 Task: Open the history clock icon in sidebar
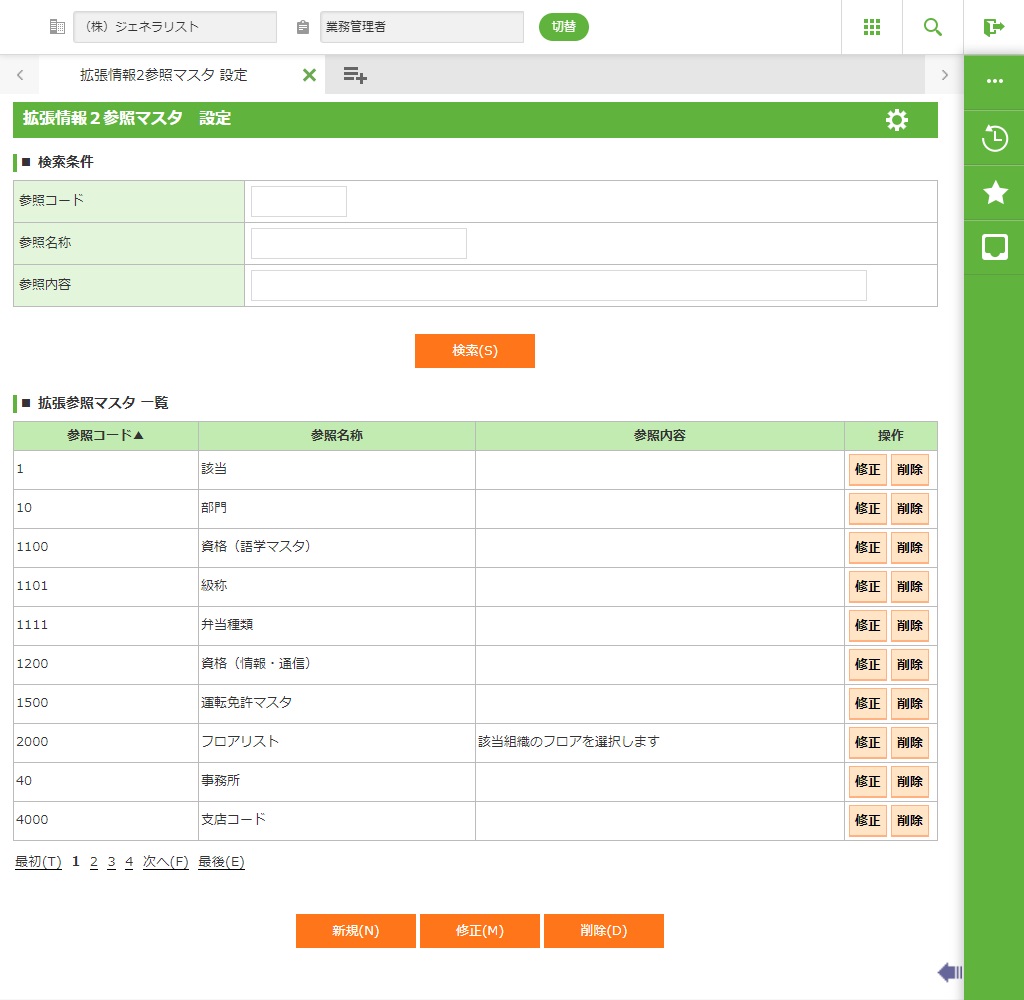tap(994, 138)
